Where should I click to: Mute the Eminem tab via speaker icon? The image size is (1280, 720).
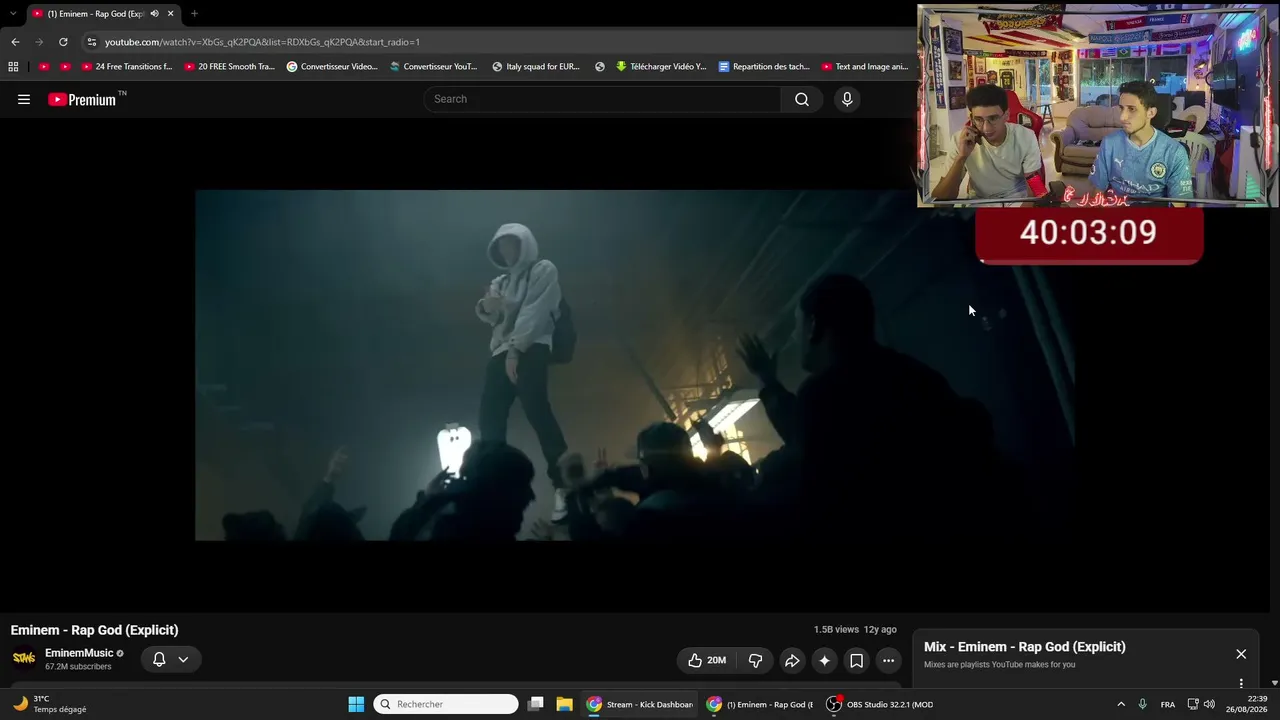click(154, 14)
